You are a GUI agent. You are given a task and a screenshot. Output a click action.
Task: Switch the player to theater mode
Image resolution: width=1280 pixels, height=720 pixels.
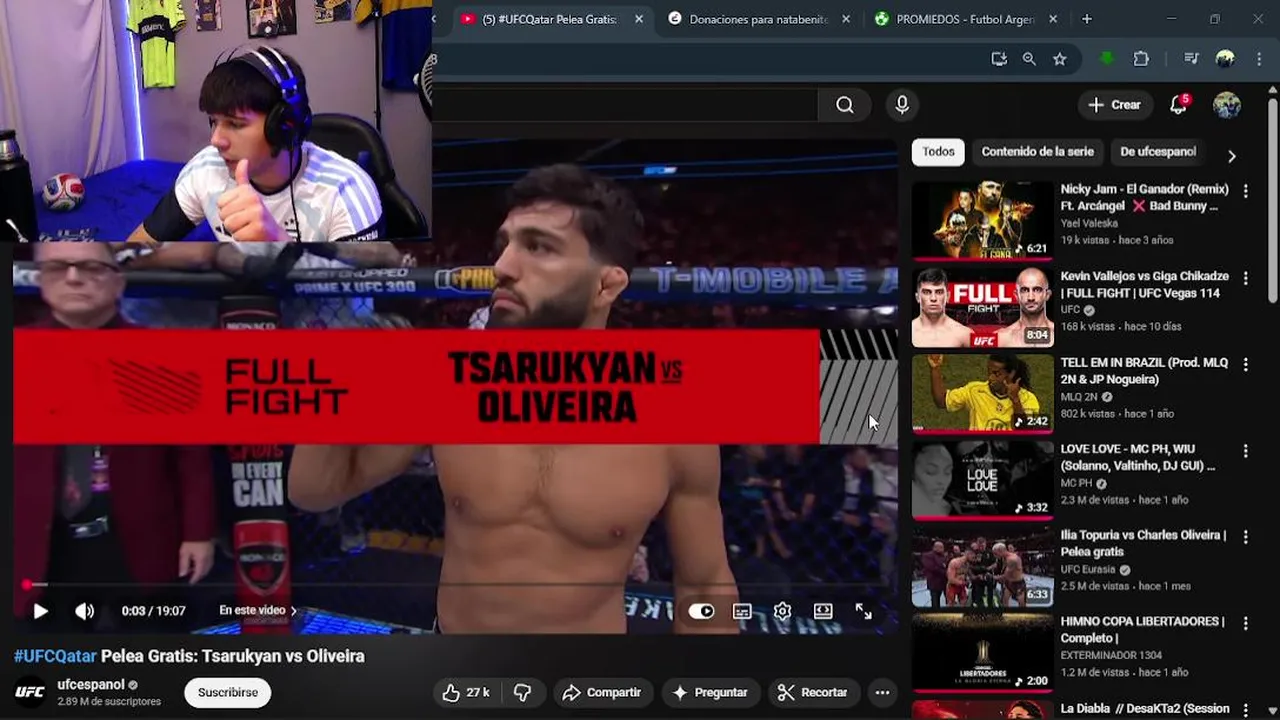823,611
